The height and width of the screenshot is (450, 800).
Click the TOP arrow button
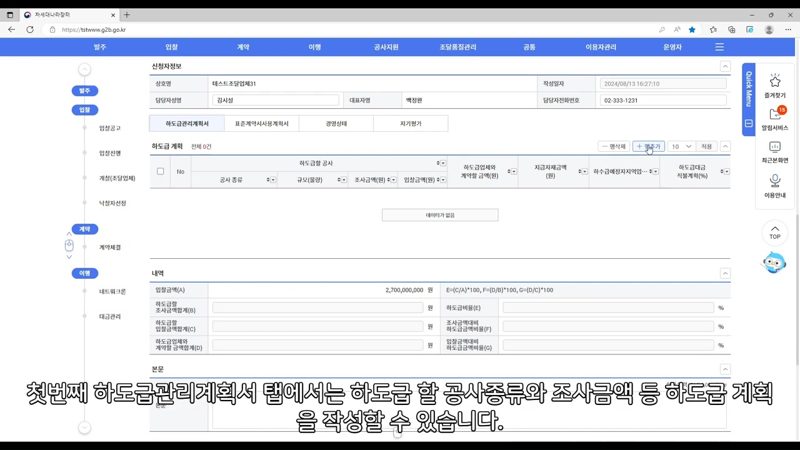pyautogui.click(x=774, y=232)
